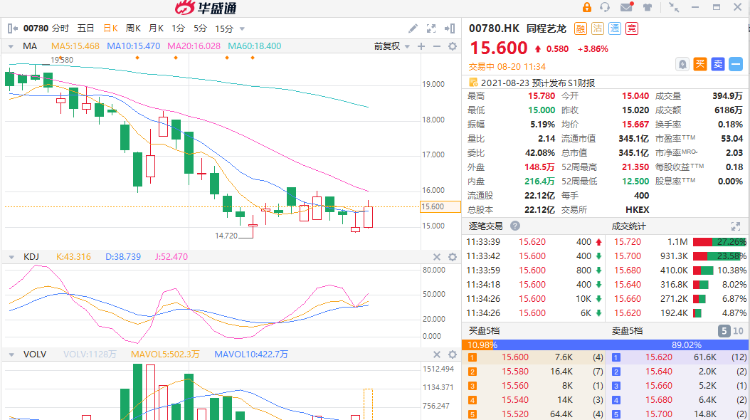
Task: Open more timeframes dropdown arrow
Action: 242,29
